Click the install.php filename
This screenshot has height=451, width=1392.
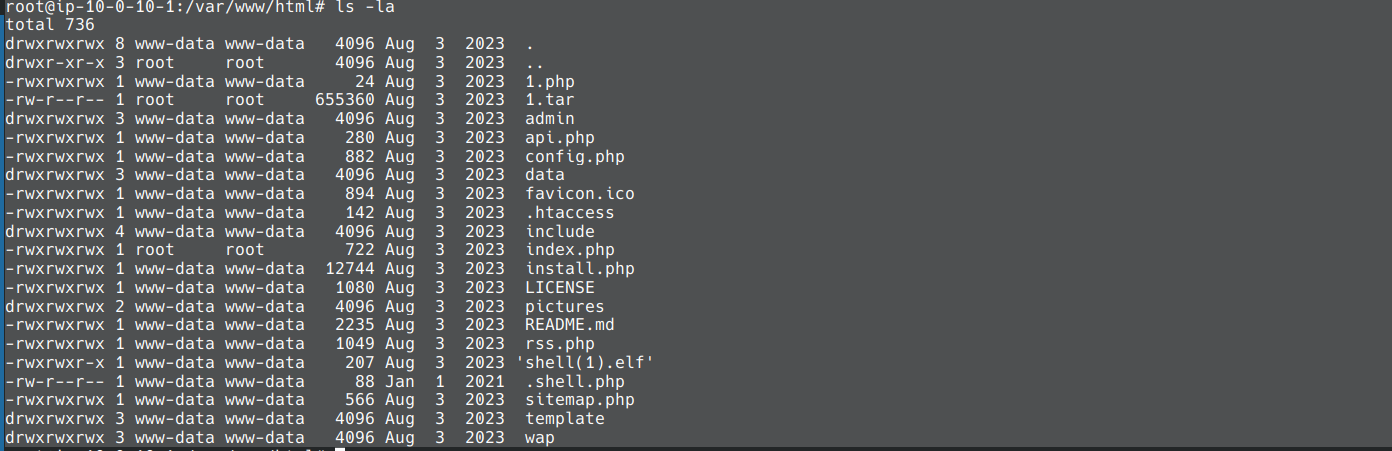[x=580, y=269]
